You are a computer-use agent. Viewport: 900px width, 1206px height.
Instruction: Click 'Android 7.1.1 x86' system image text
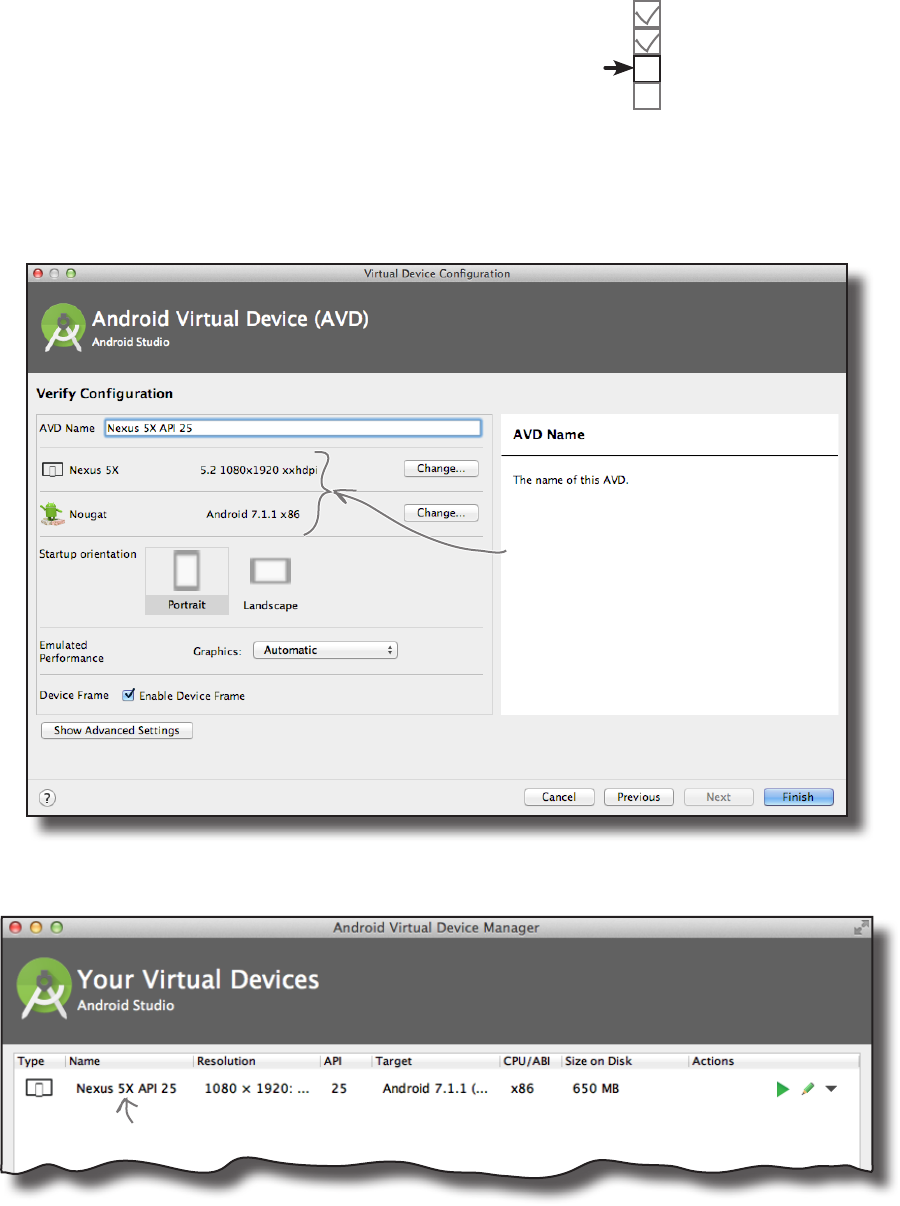pyautogui.click(x=253, y=513)
